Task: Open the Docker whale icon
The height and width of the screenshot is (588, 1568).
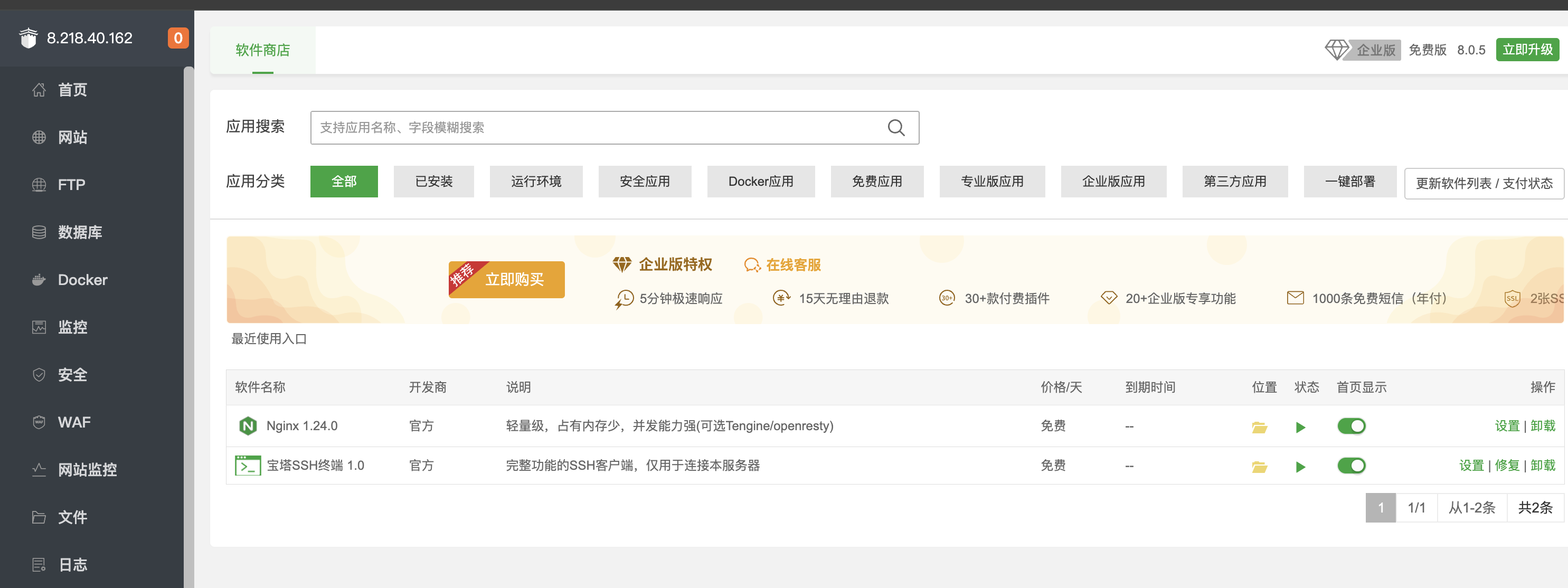Action: 39,280
